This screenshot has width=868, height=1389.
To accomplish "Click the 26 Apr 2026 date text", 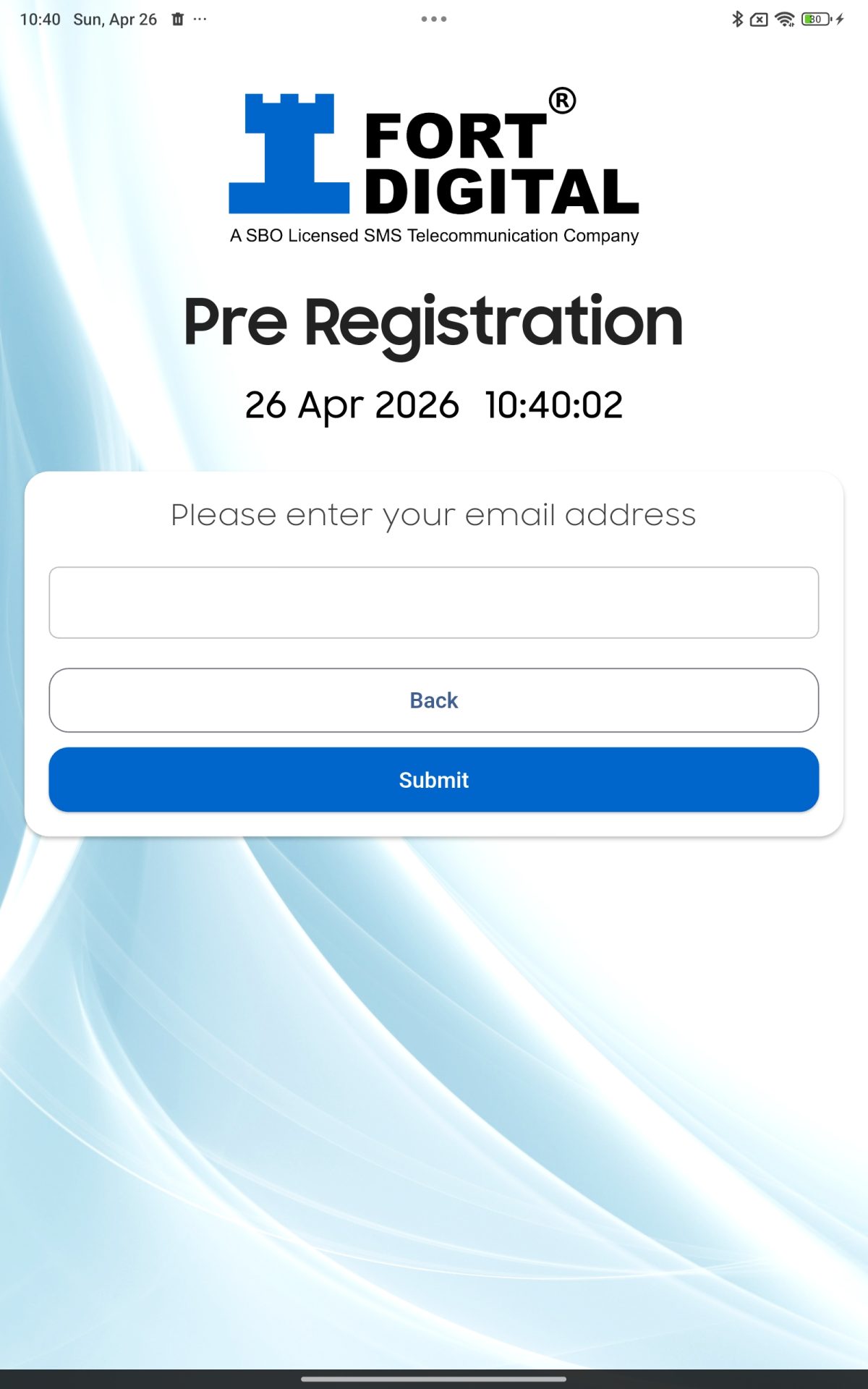I will pyautogui.click(x=352, y=405).
